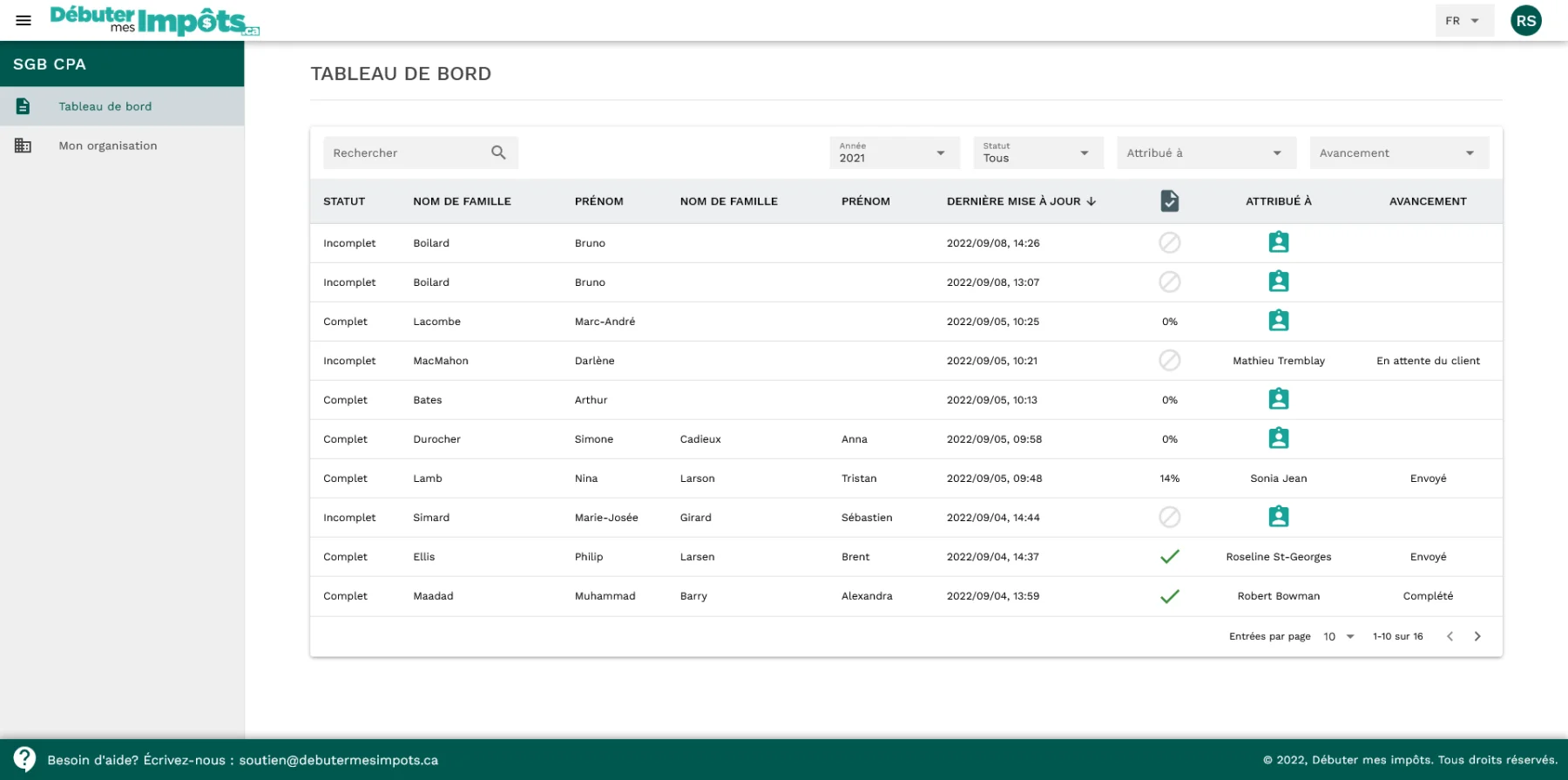This screenshot has width=1568, height=780.
Task: Open the Avancement filter dropdown
Action: coord(1399,153)
